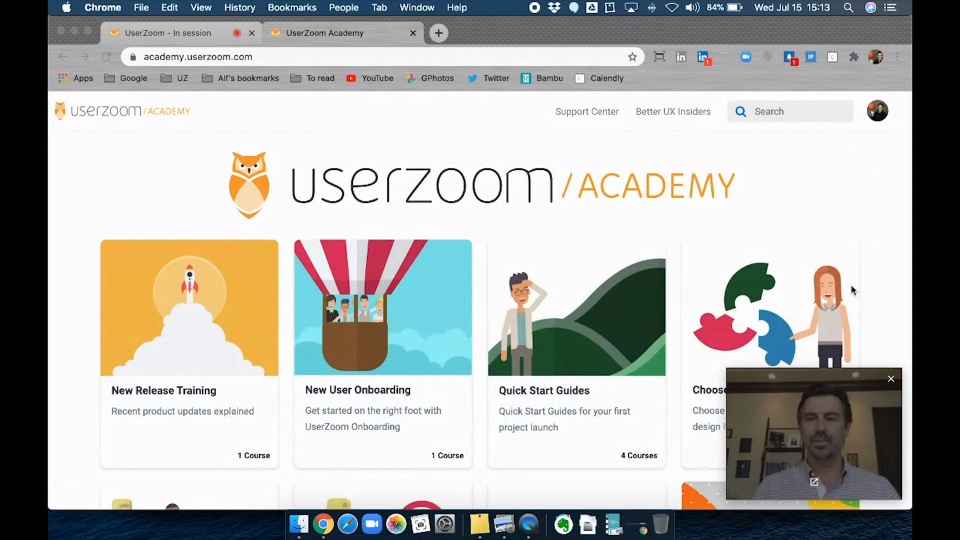Click the blue LinkedIn extension with badge
Screen dimensions: 960x540
tap(703, 58)
